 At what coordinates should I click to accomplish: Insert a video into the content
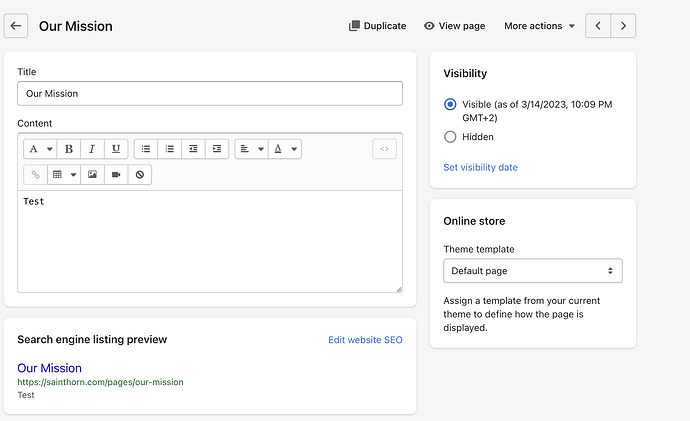tap(116, 174)
